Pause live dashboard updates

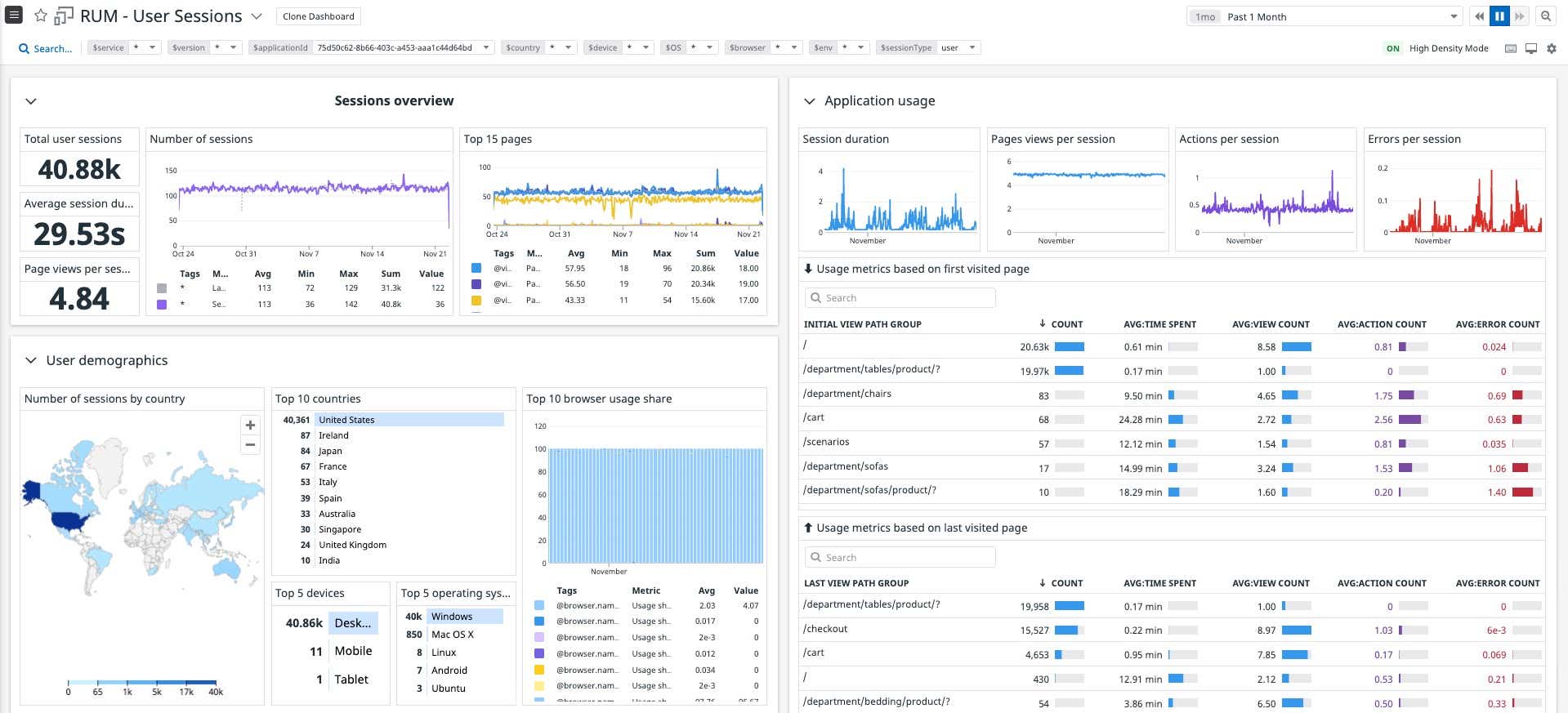pyautogui.click(x=1499, y=16)
